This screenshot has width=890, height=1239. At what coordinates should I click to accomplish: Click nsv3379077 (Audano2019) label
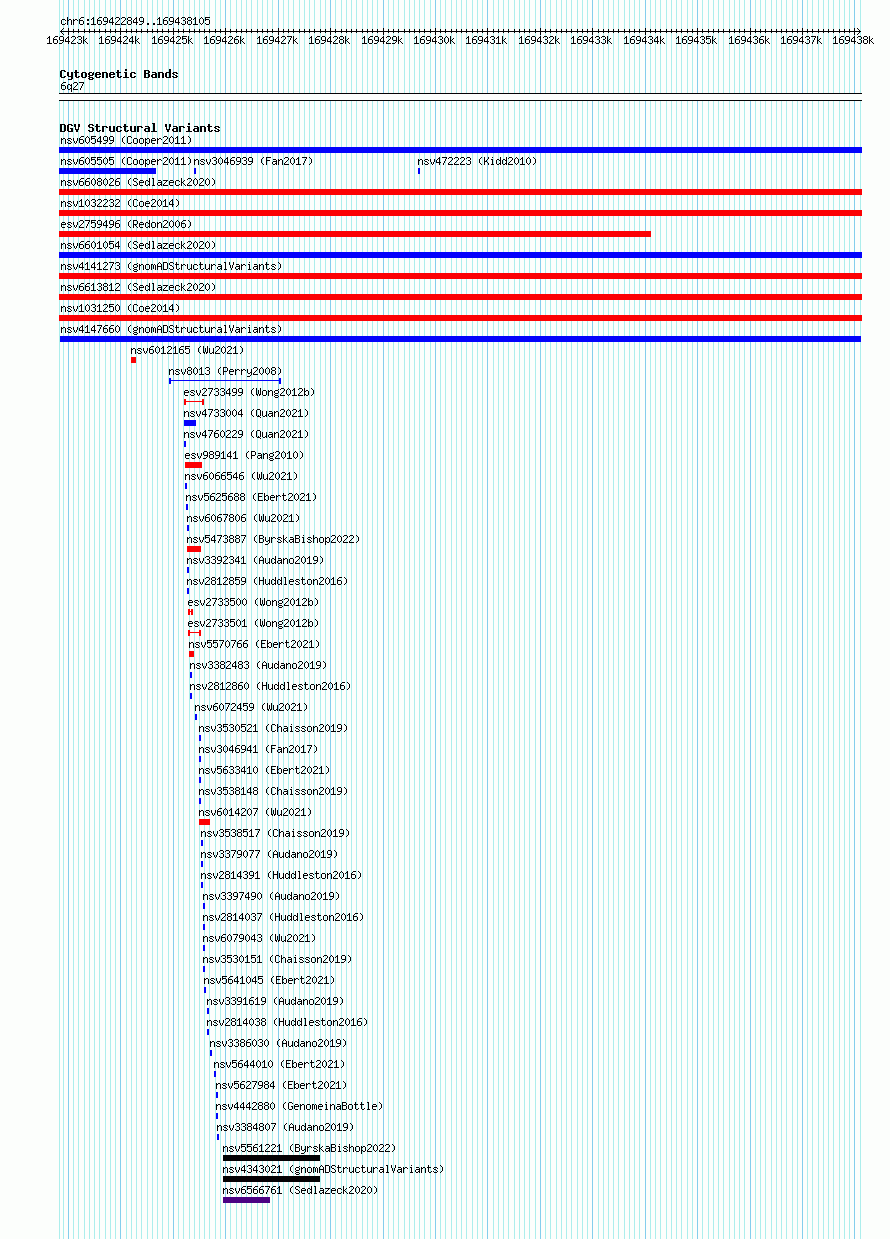coord(270,854)
